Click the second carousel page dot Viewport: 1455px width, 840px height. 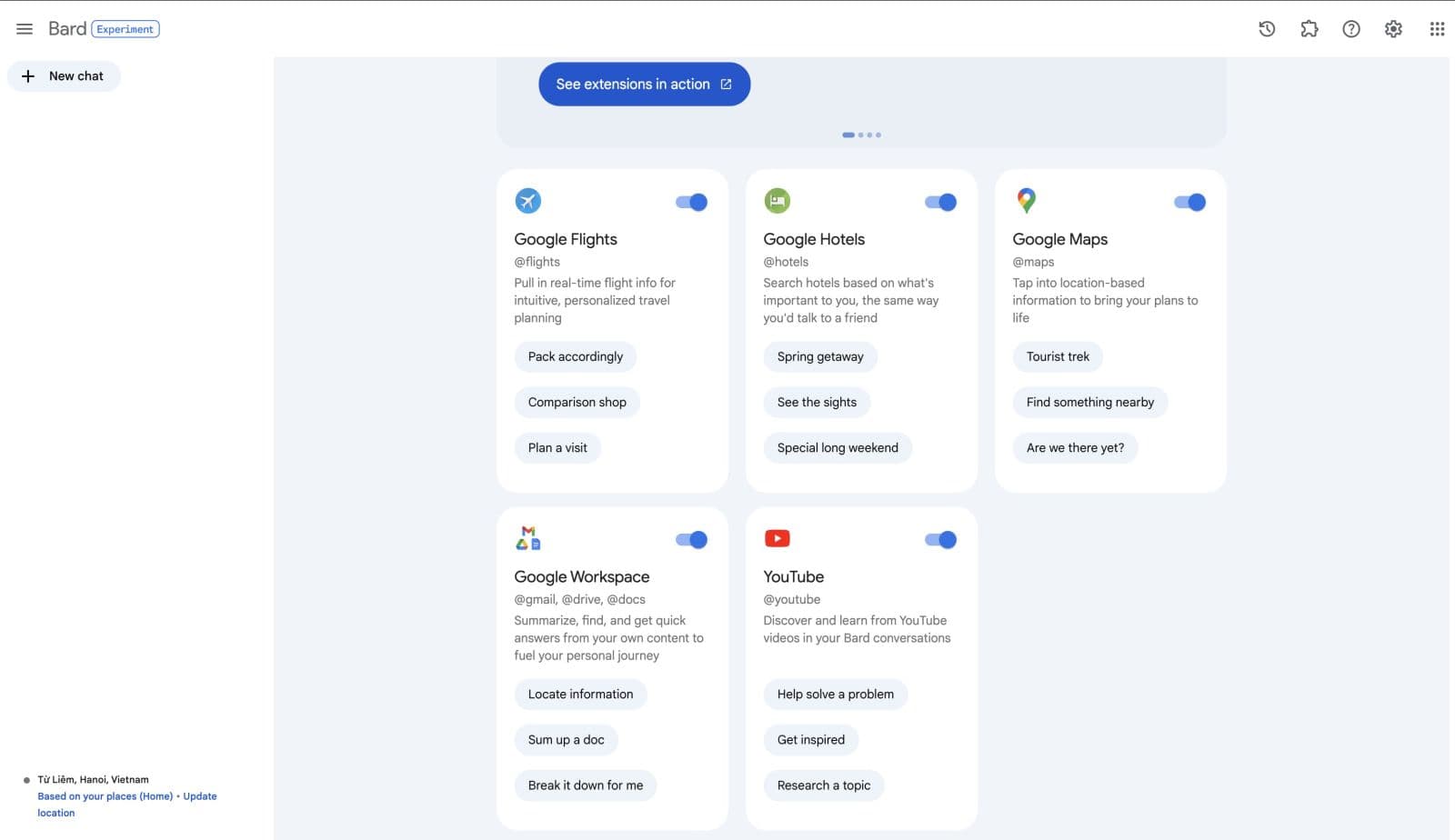tap(859, 135)
